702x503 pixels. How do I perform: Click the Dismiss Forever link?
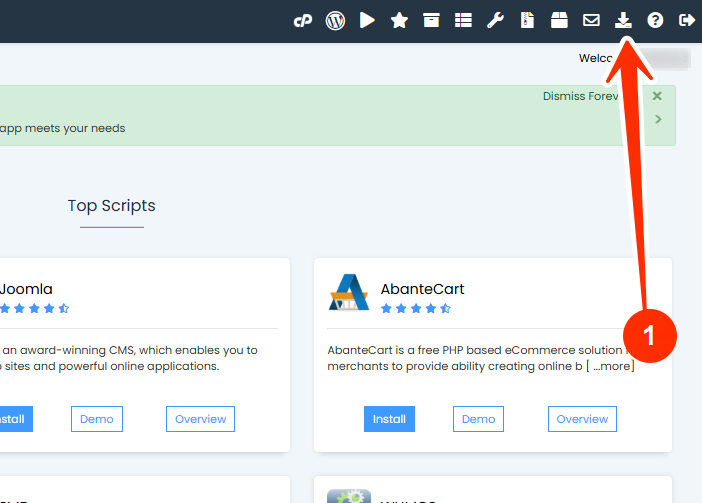[x=581, y=96]
